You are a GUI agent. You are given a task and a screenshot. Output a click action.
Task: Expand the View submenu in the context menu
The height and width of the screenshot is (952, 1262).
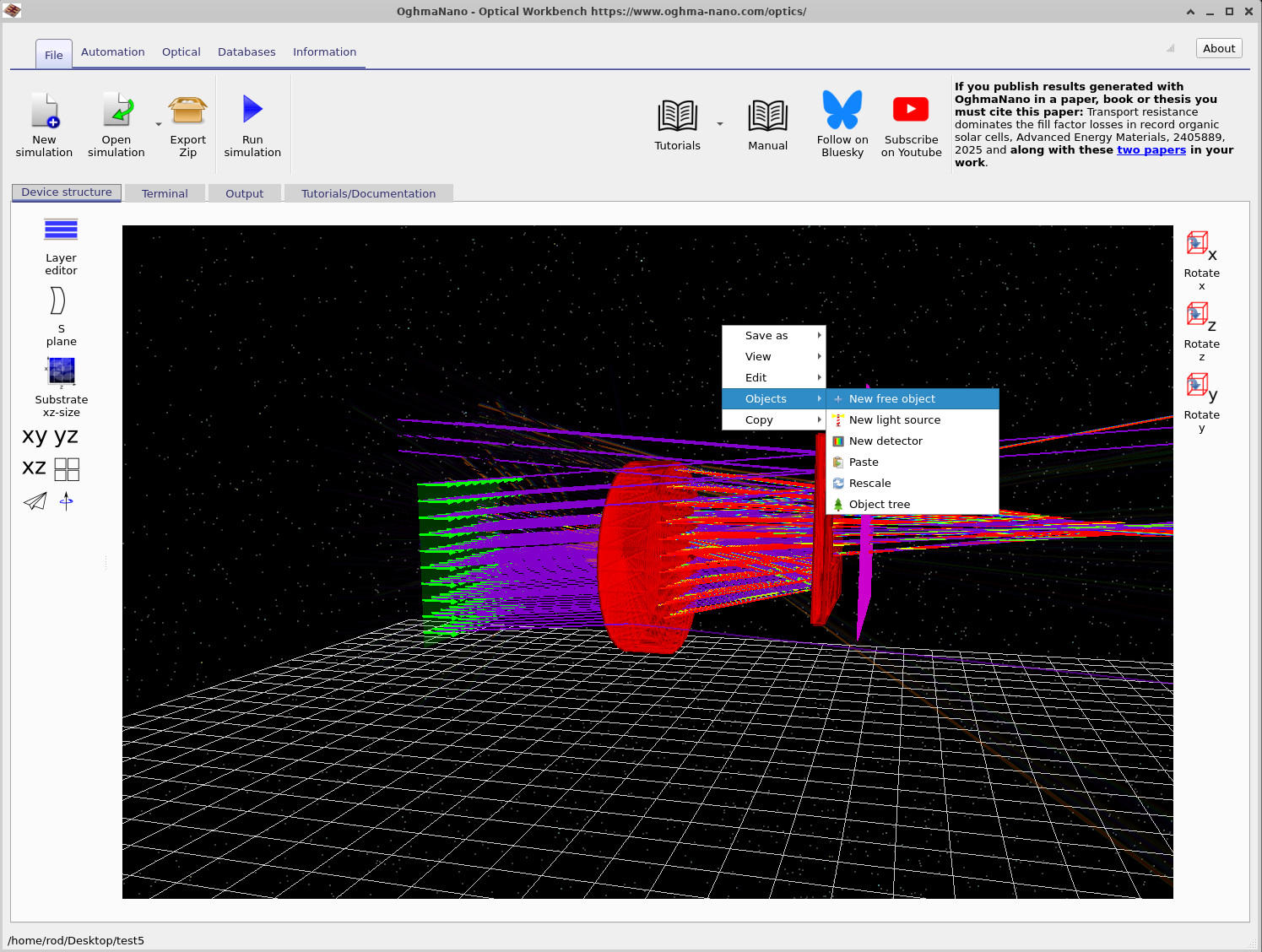(x=757, y=356)
